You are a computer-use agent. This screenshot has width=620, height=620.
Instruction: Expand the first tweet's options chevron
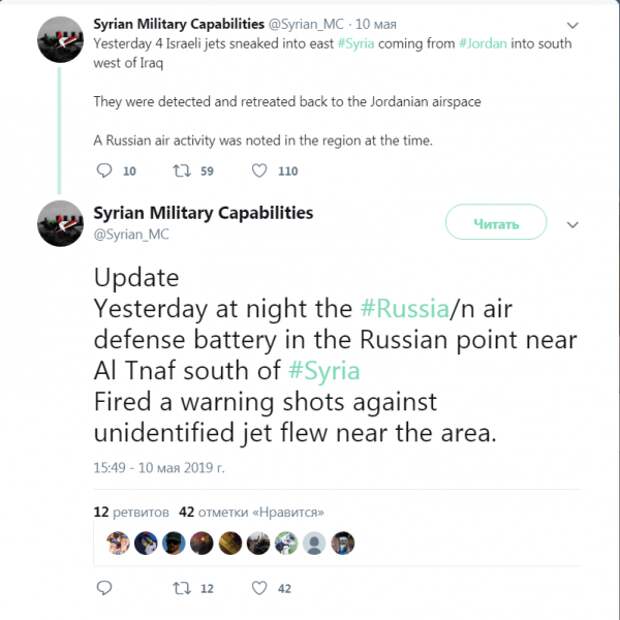573,26
